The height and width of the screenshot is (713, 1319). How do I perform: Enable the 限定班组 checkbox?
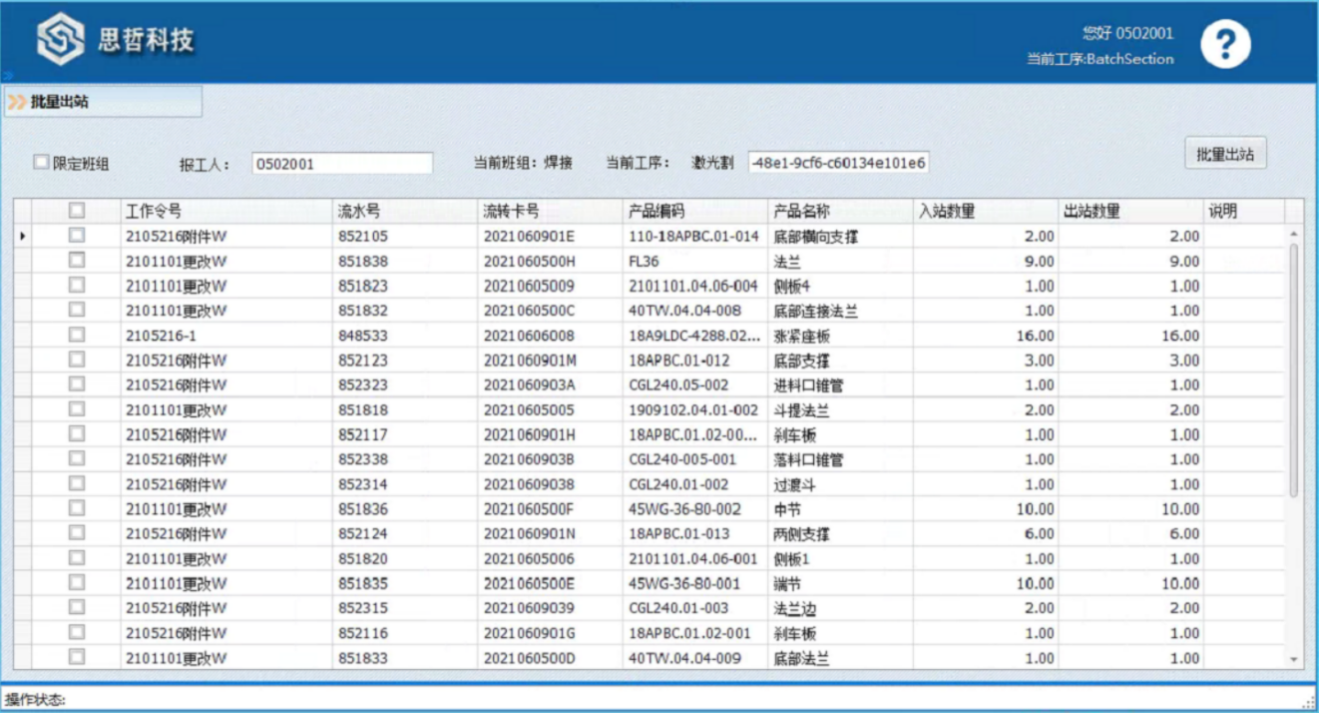point(41,162)
